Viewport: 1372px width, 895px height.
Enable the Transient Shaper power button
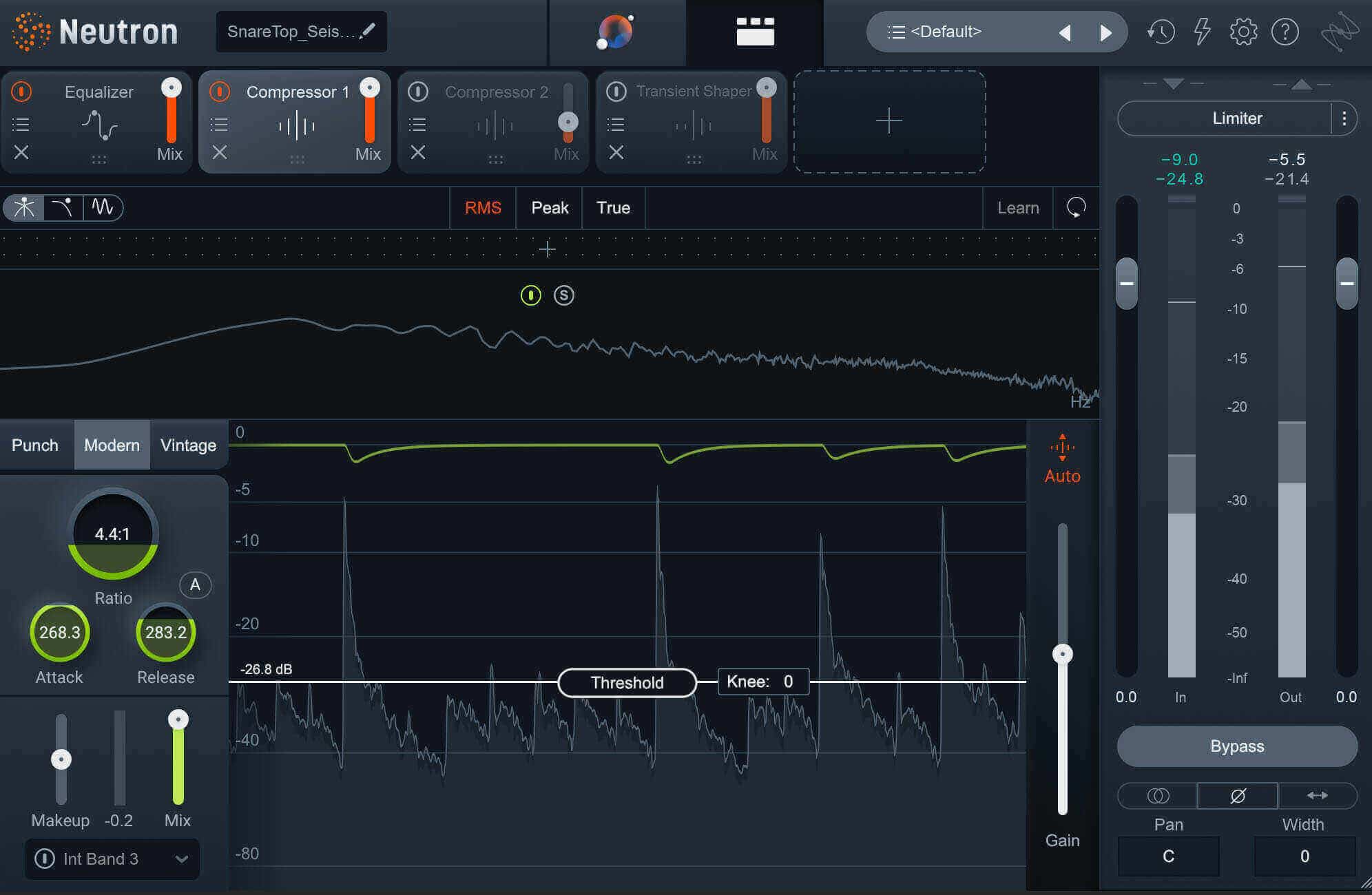[616, 92]
